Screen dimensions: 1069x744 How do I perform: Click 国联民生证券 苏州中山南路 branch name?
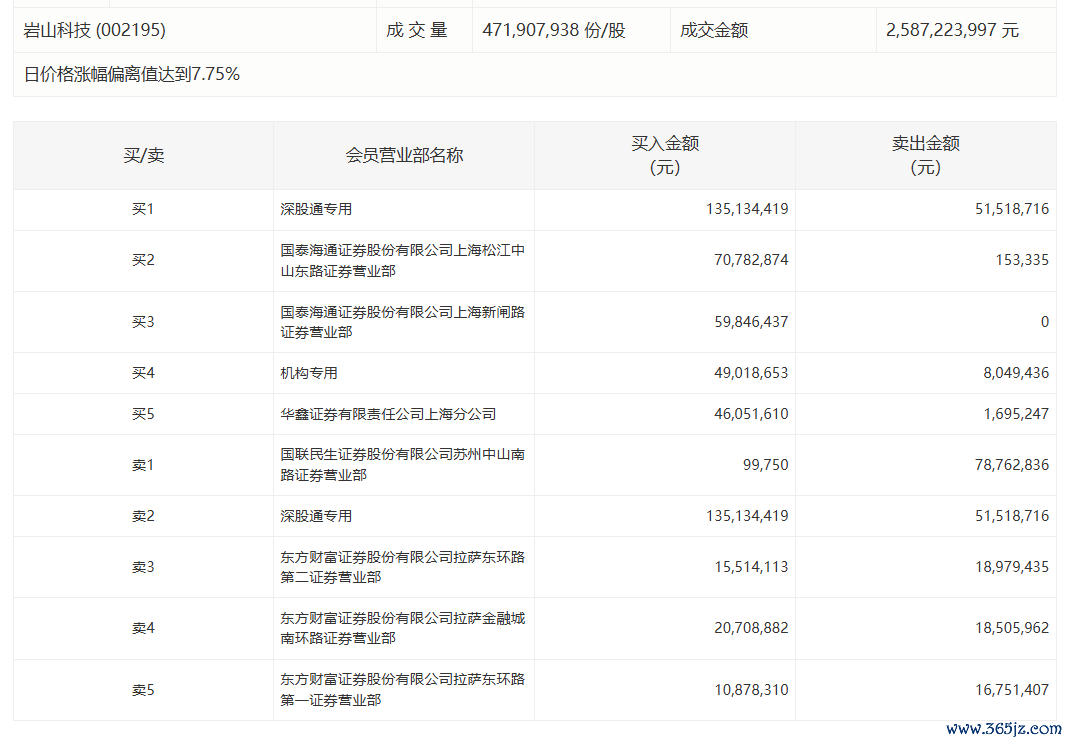(x=403, y=464)
